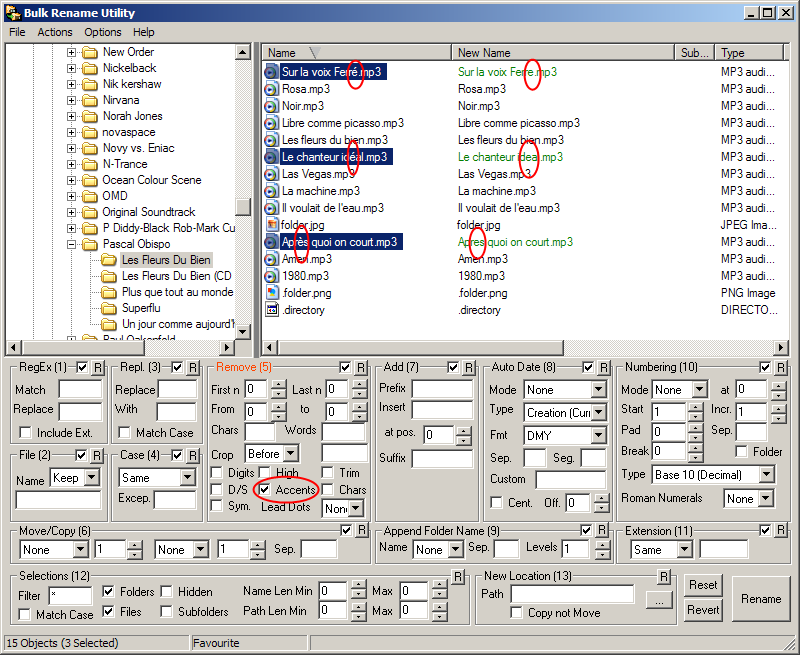Click the folder tree vertical scrollbar thumb

(x=243, y=206)
